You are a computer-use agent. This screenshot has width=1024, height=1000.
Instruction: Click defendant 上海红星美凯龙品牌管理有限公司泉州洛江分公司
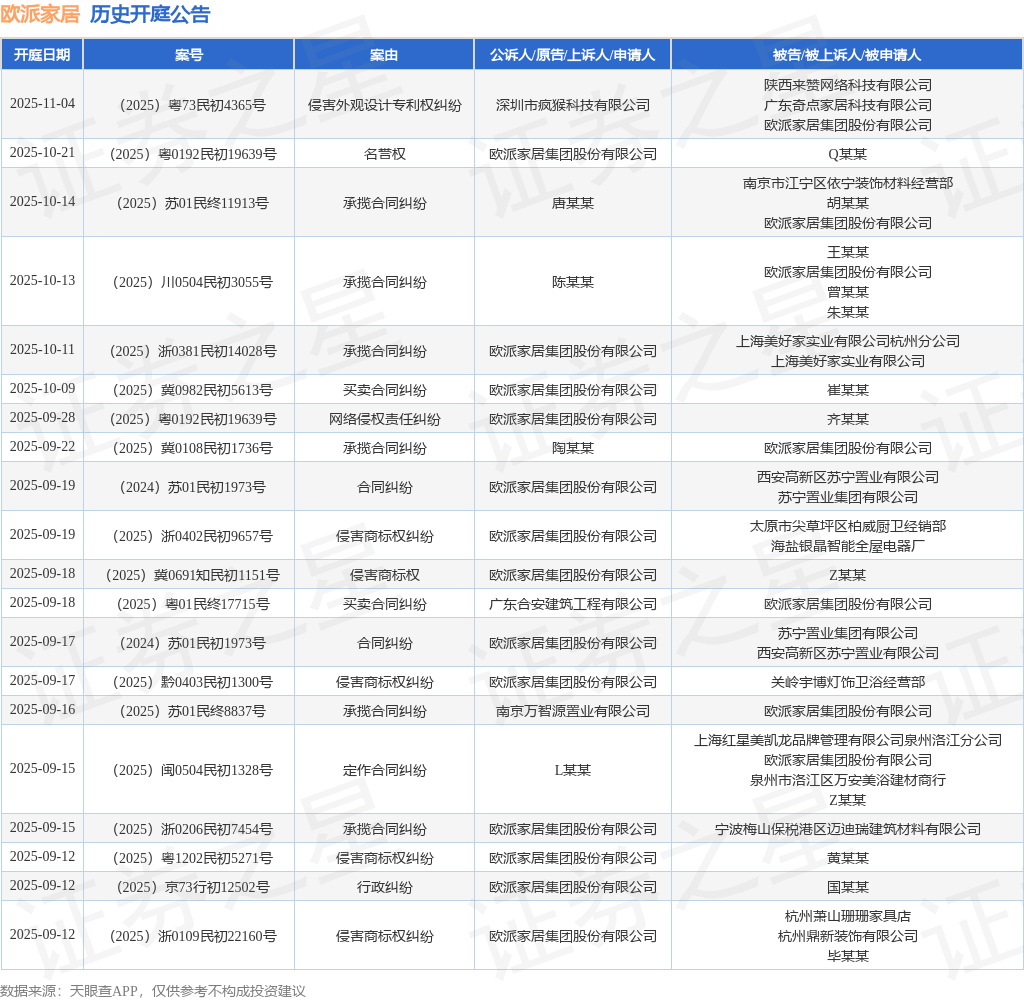848,740
